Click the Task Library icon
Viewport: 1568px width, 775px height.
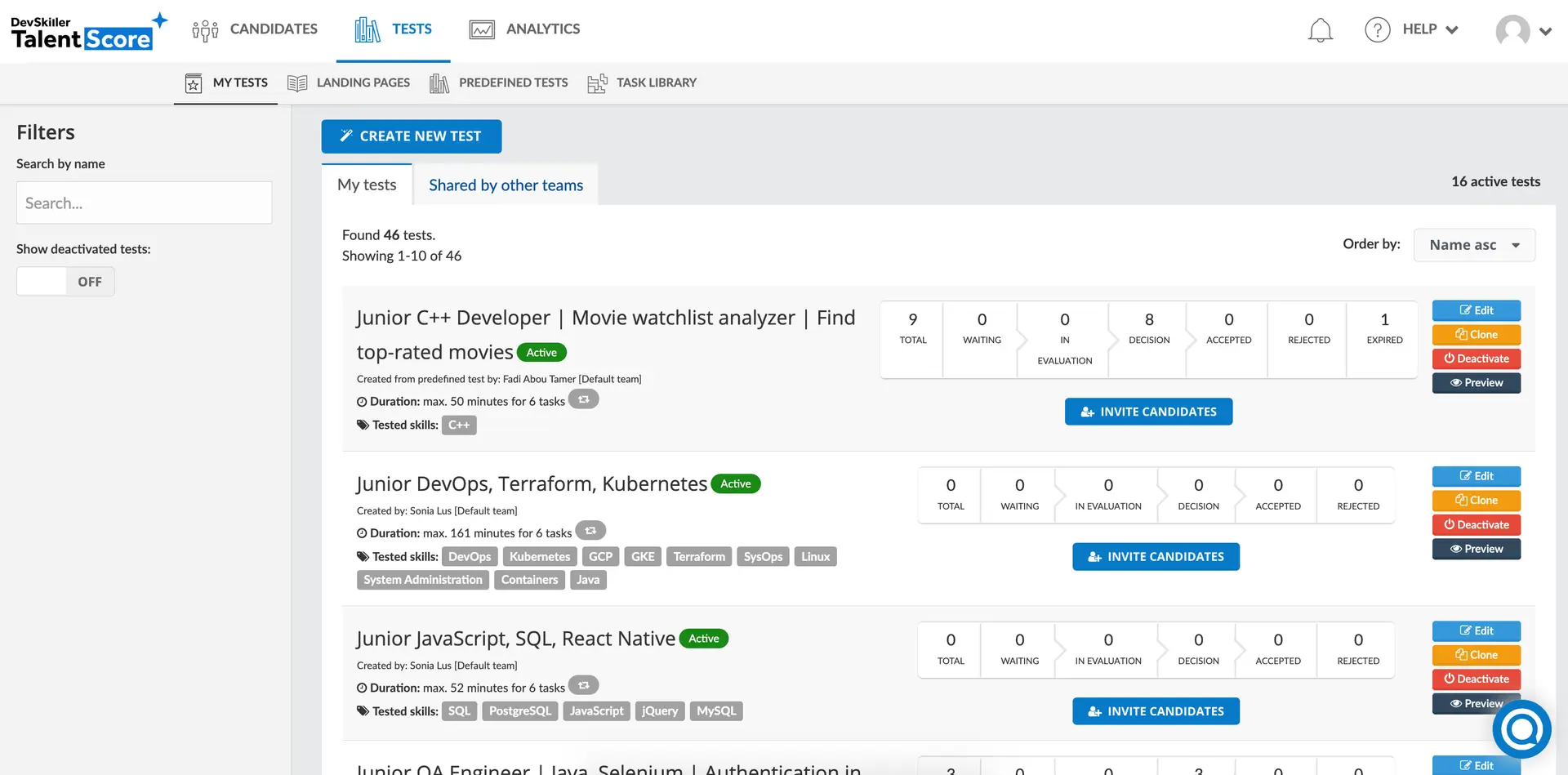pos(597,83)
